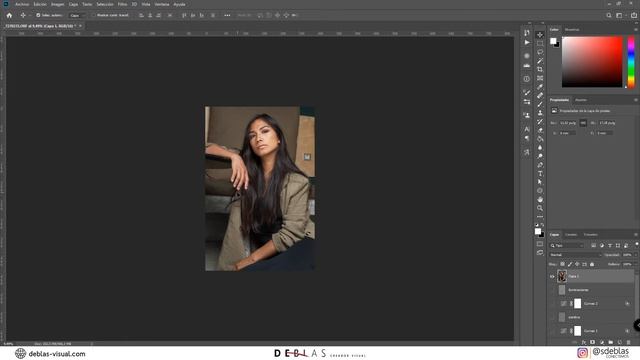Viewport: 640px width, 360px height.
Task: Open the Properties panel flyout menu
Action: coord(636,100)
